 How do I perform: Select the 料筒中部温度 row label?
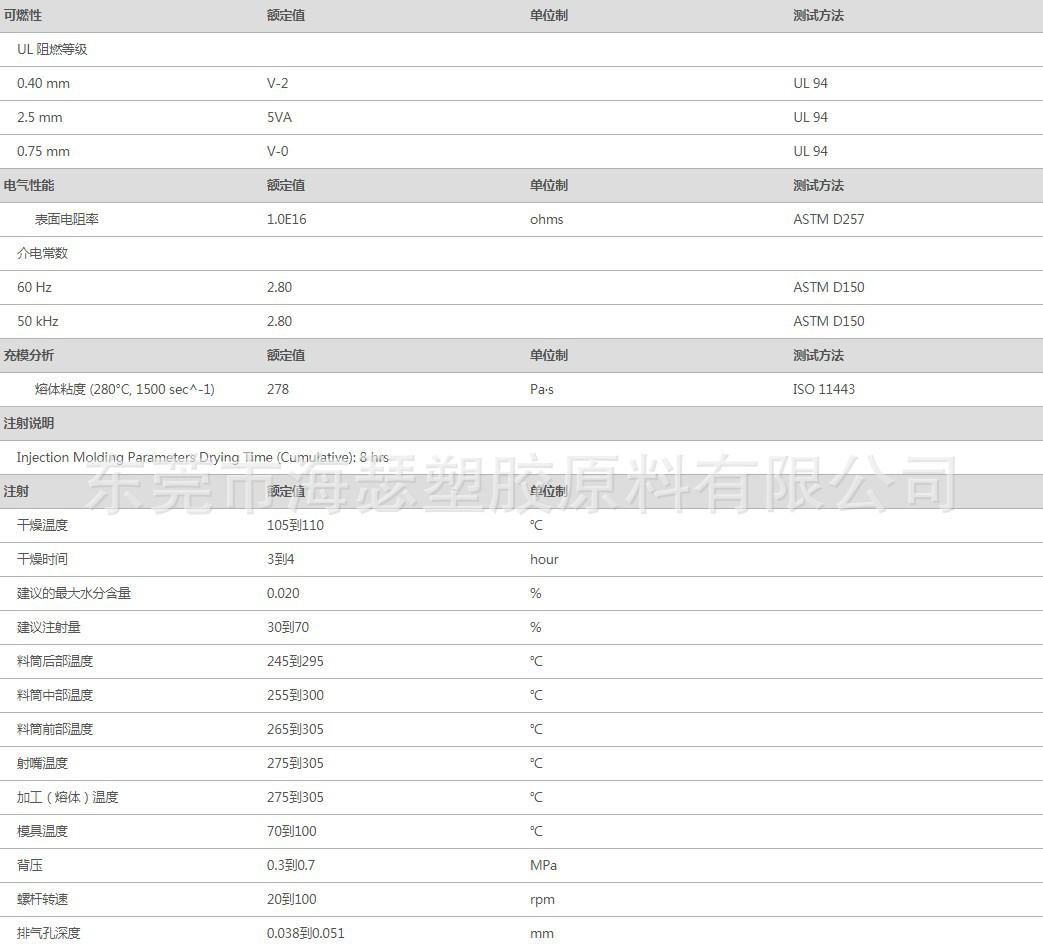55,696
